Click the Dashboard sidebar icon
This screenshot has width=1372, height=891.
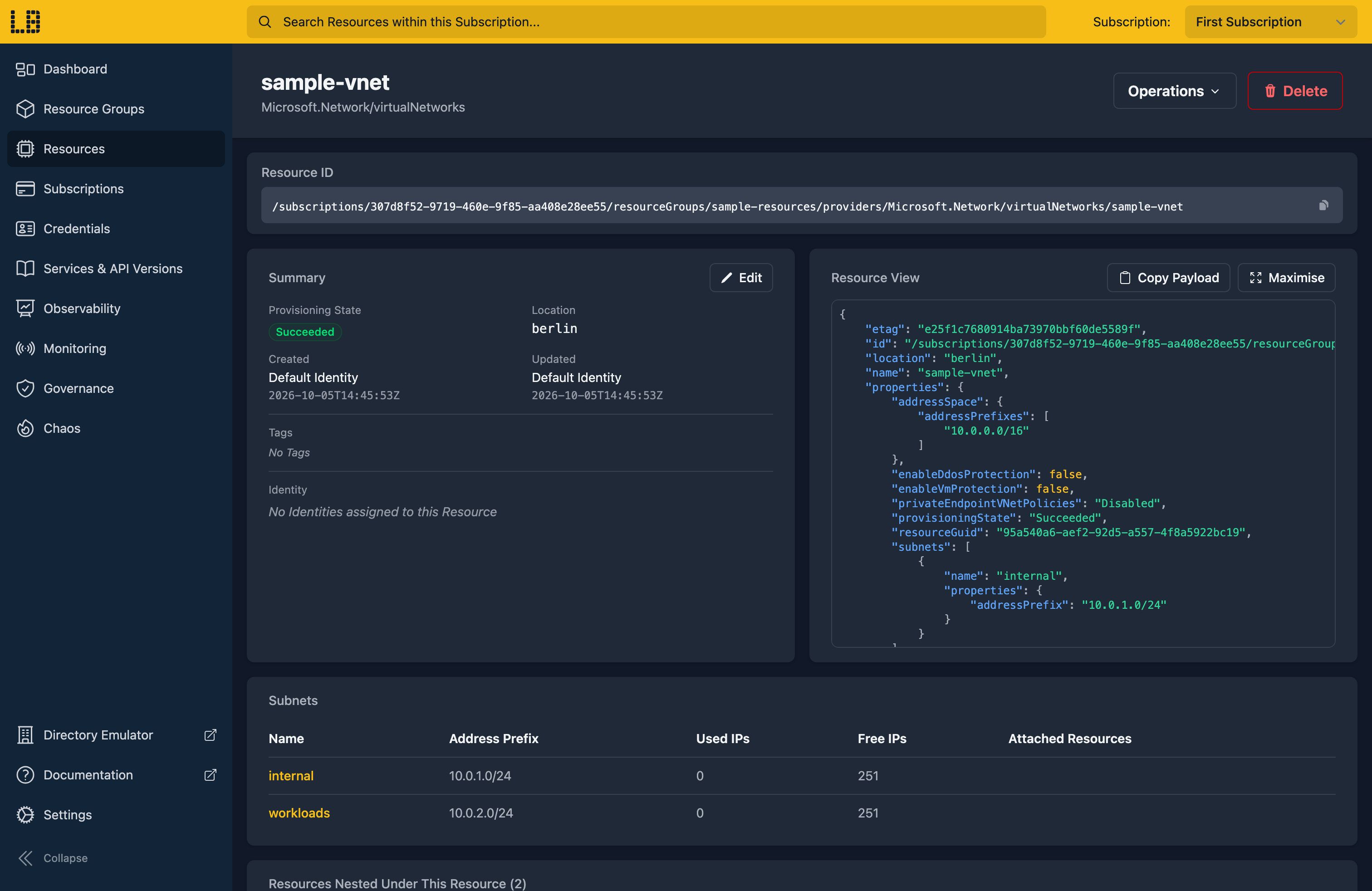click(x=25, y=69)
